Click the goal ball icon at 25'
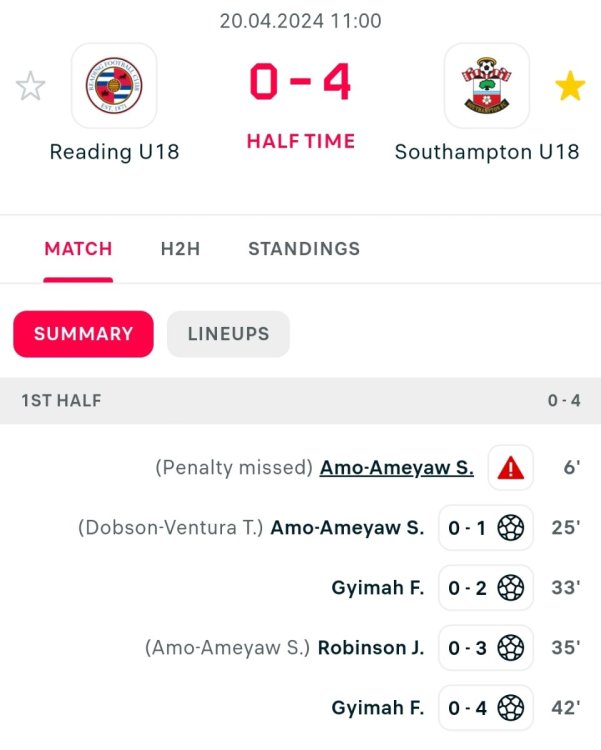601x750 pixels. pyautogui.click(x=510, y=527)
